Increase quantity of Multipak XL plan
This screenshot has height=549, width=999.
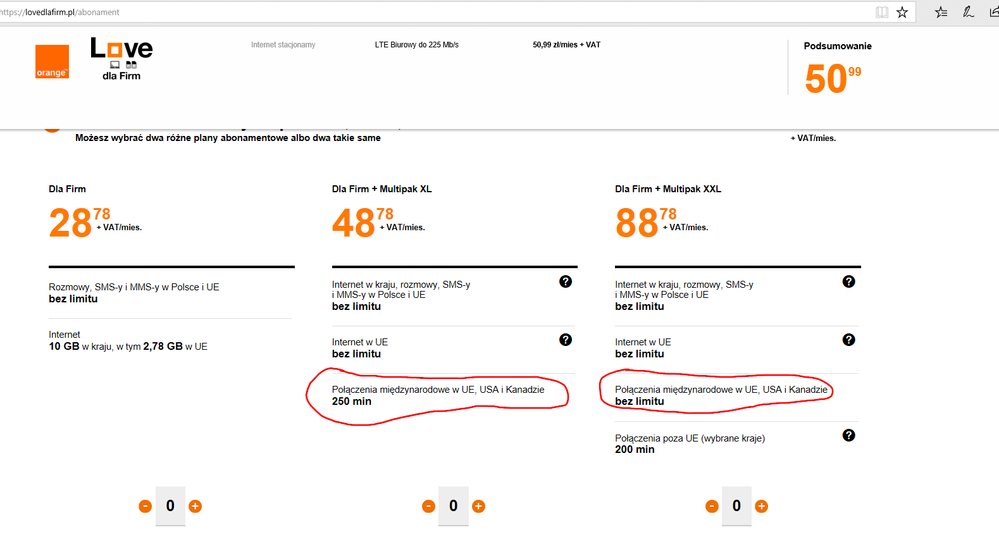(478, 506)
